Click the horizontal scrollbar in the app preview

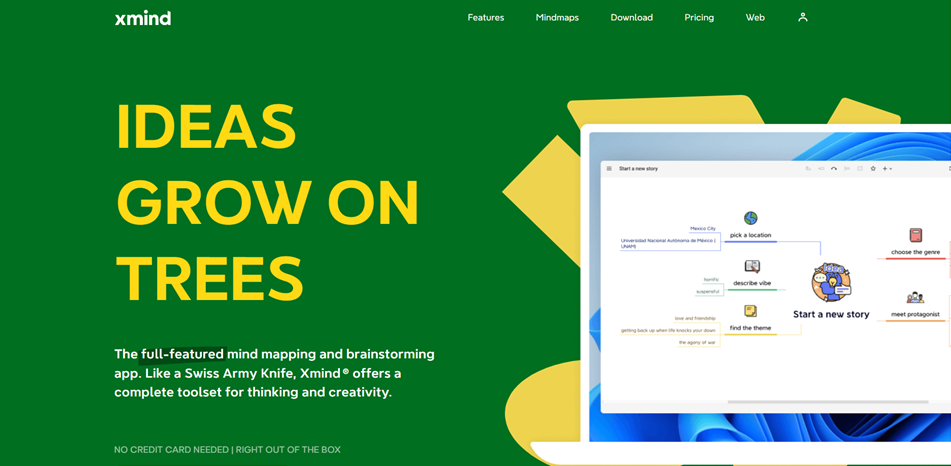click(x=828, y=402)
